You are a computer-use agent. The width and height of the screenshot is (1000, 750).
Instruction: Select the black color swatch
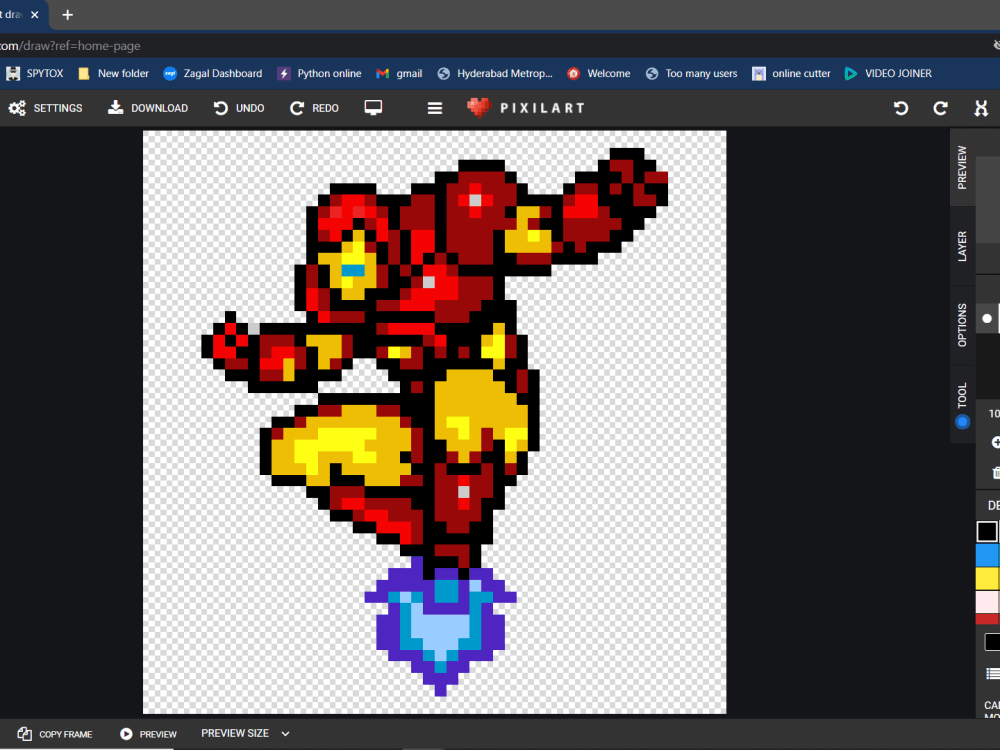tap(987, 531)
